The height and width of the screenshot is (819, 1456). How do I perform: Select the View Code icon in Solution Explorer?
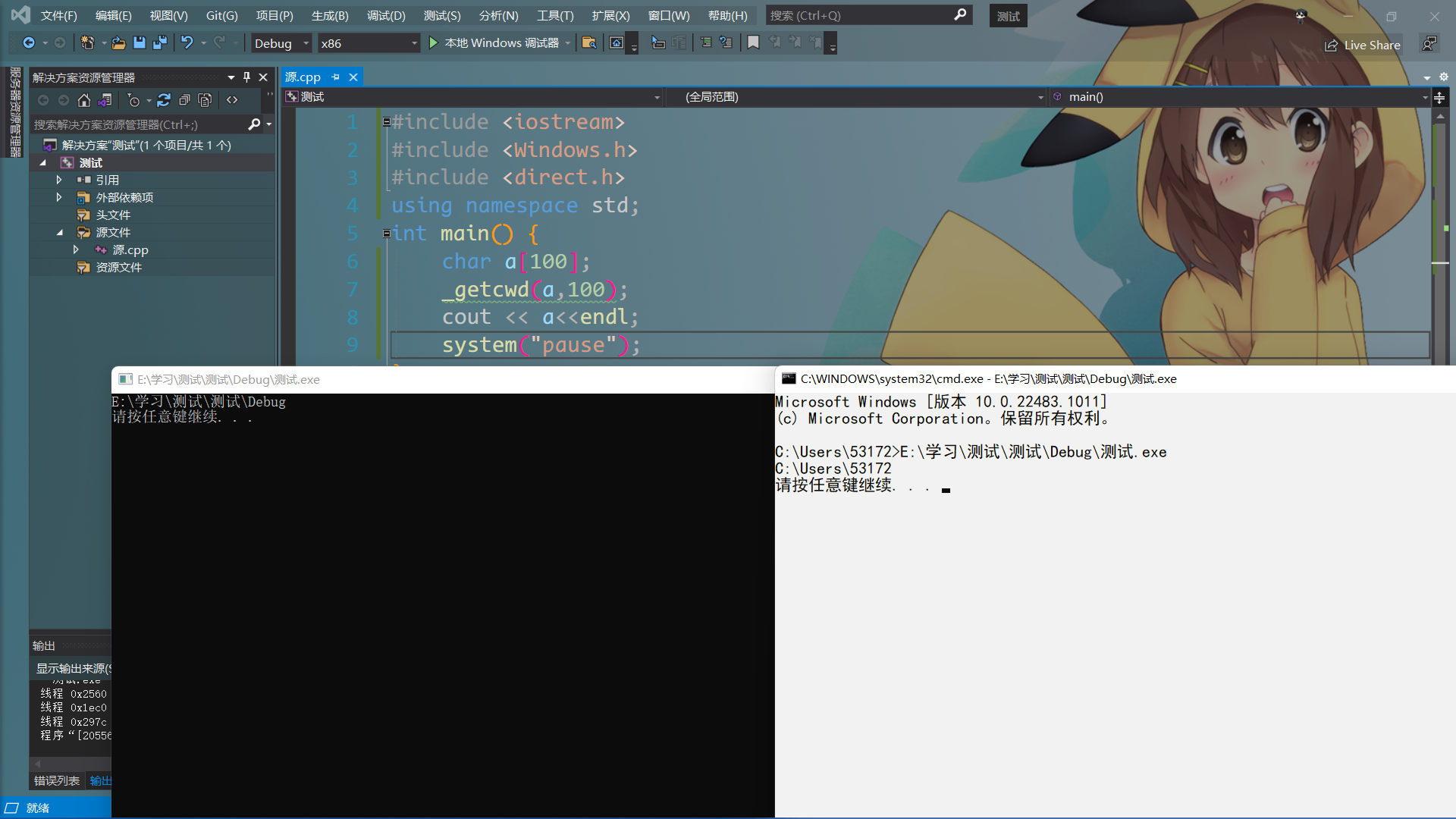[x=232, y=99]
